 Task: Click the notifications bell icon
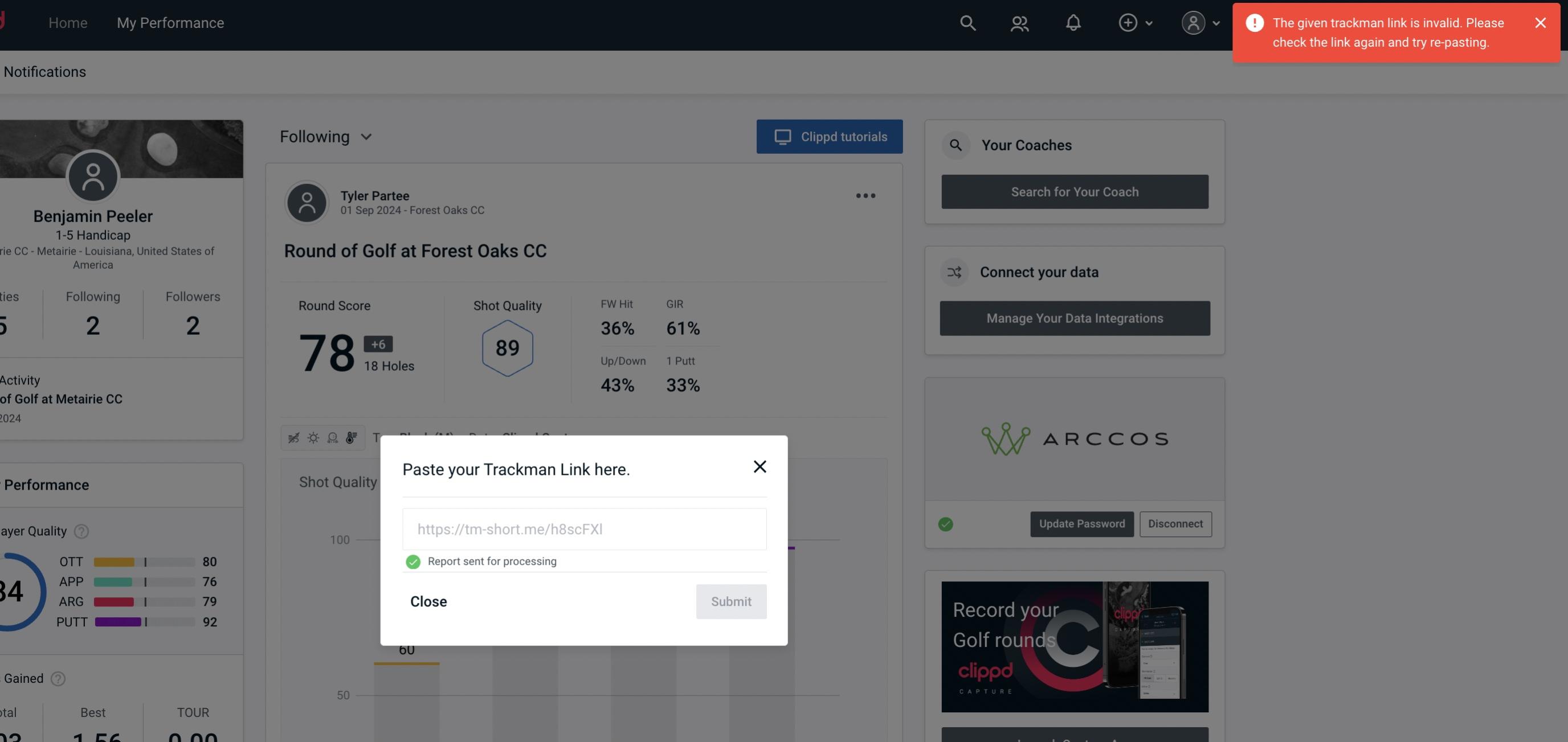[1074, 22]
